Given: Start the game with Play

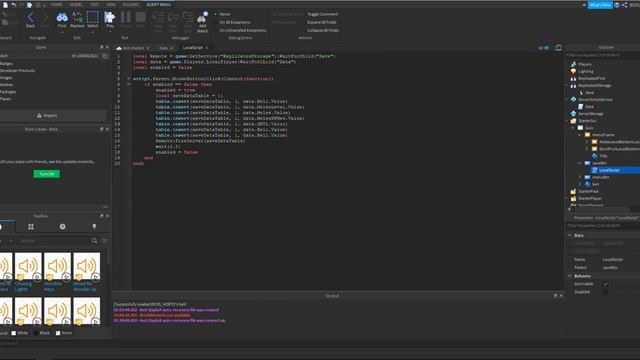Looking at the screenshot, I should coord(109,19).
